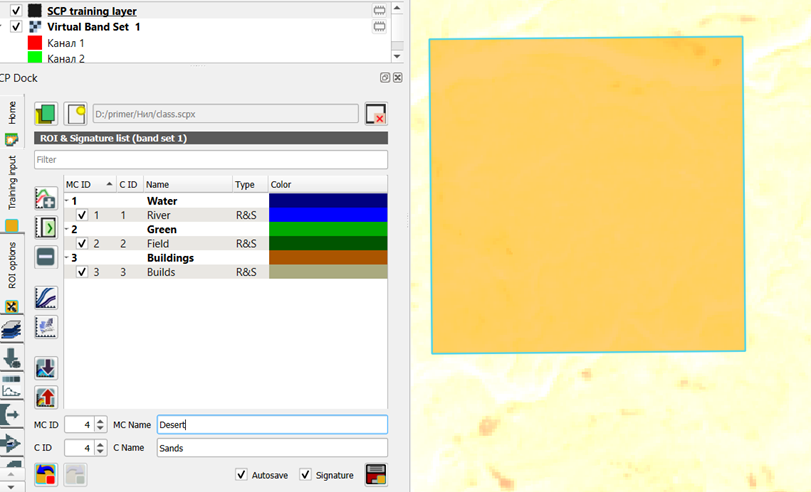Image resolution: width=811 pixels, height=492 pixels.
Task: Change the Green macroclass color
Action: click(328, 229)
